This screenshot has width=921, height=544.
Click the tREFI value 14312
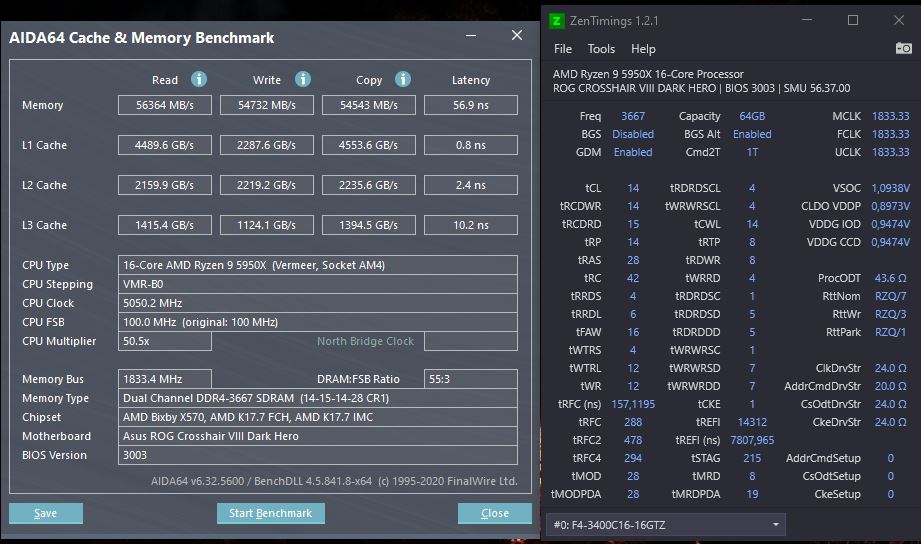tap(752, 422)
